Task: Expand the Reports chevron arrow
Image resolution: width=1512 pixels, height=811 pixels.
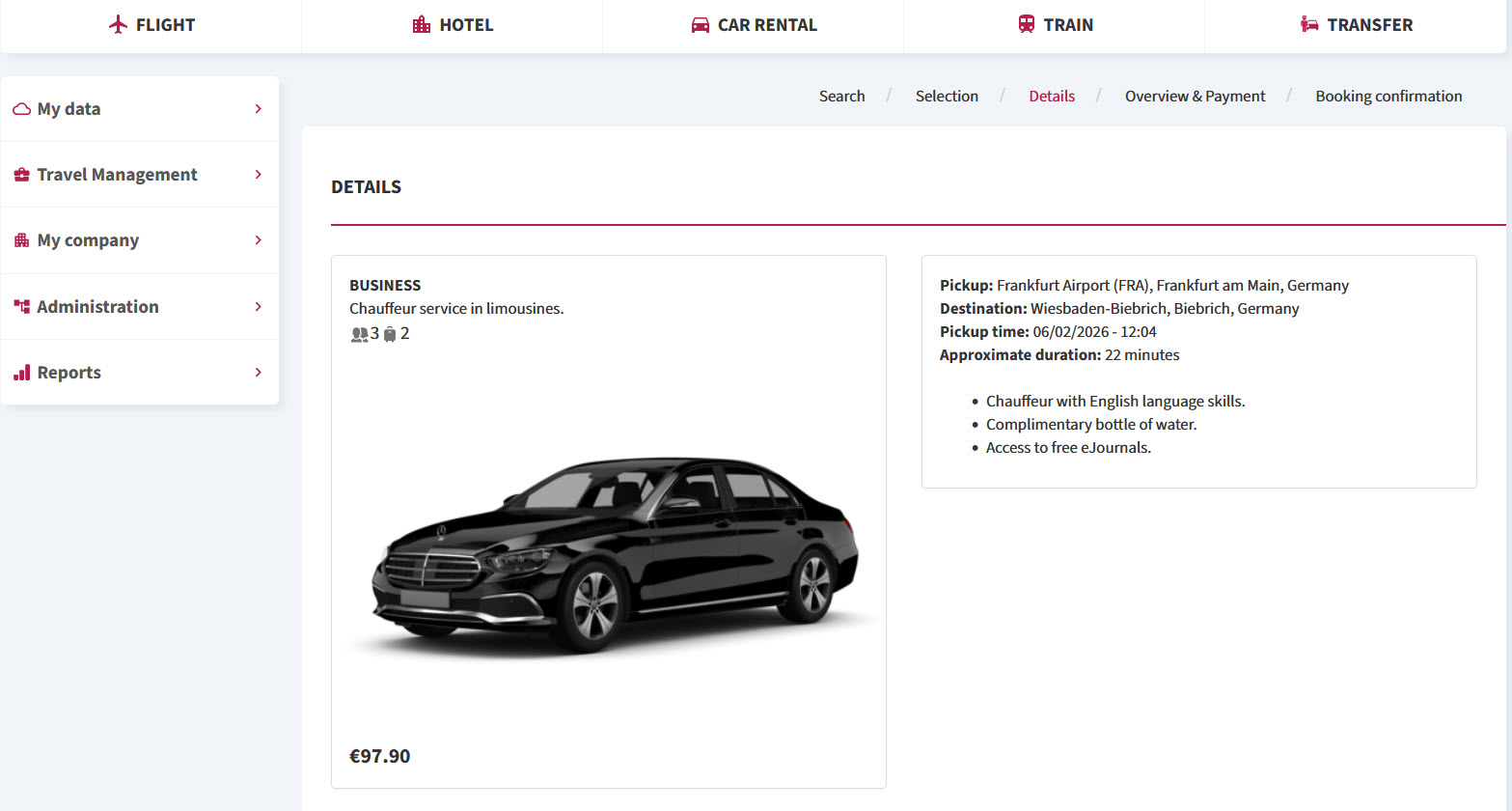Action: [x=258, y=373]
